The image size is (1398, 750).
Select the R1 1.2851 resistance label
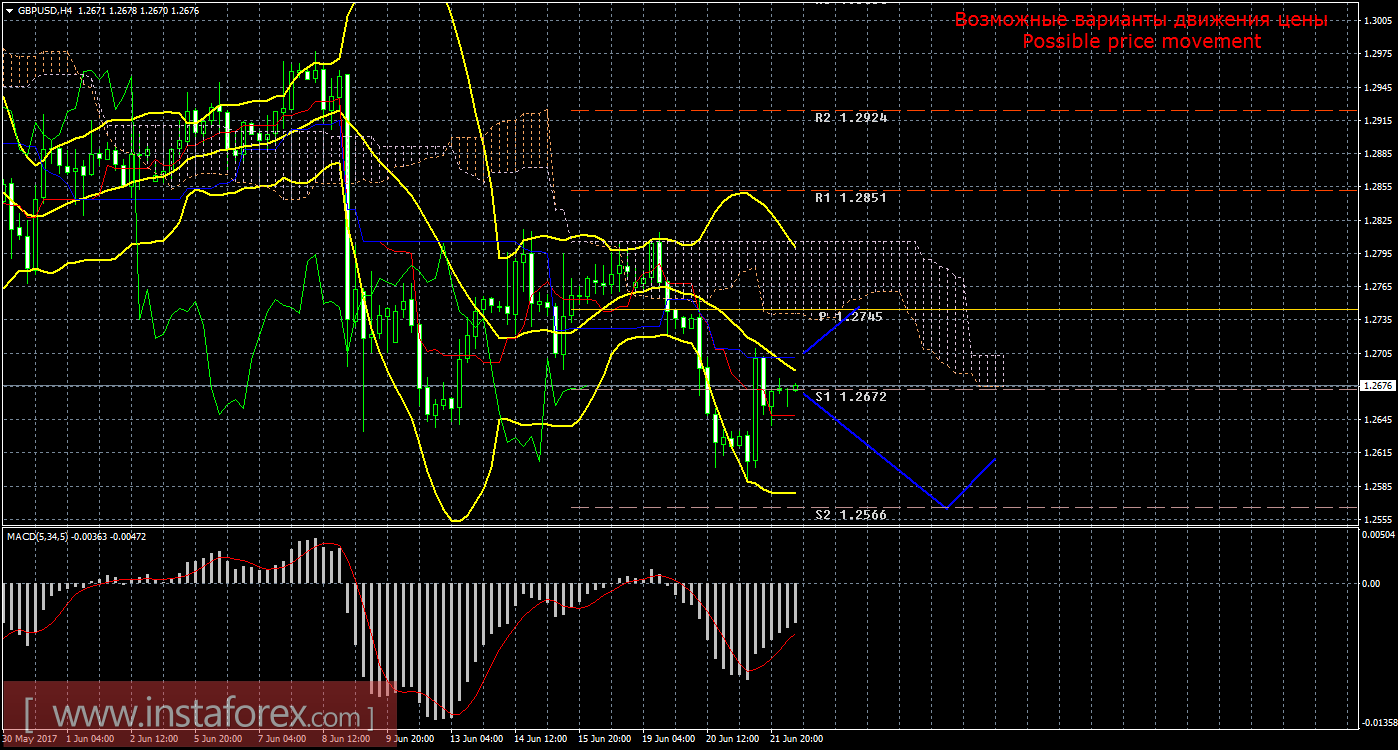(851, 198)
